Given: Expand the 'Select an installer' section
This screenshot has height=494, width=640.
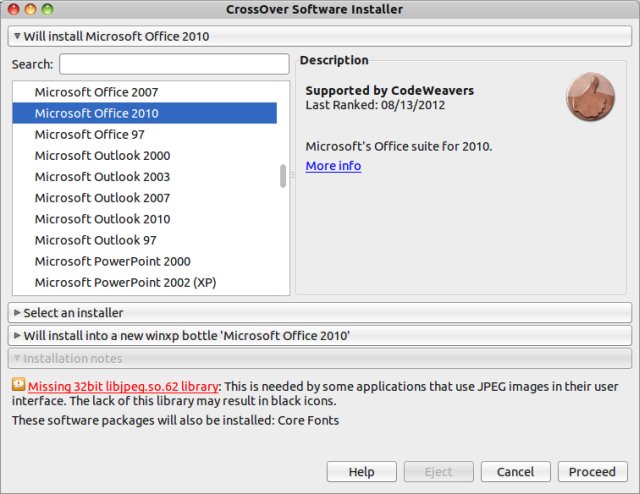Looking at the screenshot, I should (x=320, y=313).
